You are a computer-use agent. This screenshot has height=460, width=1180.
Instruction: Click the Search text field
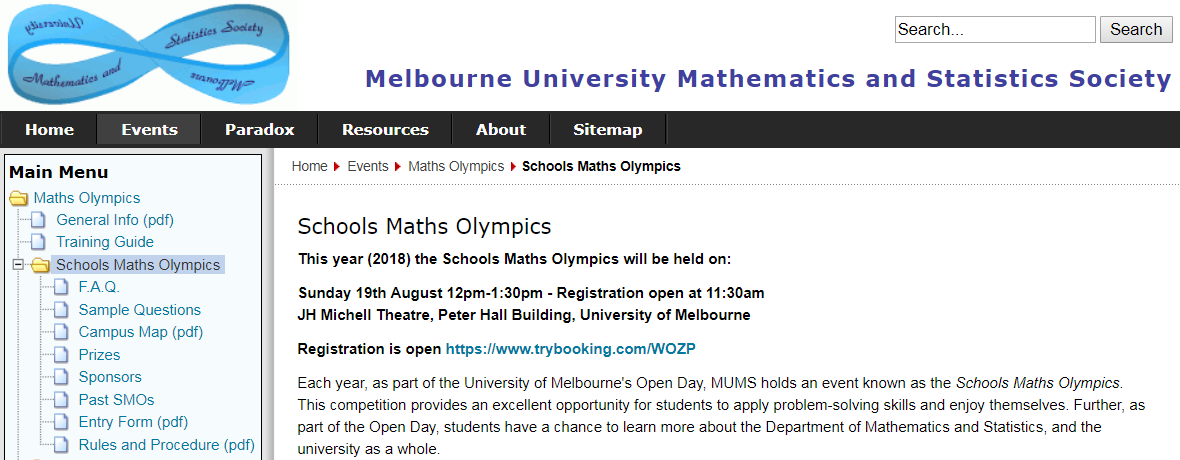995,29
